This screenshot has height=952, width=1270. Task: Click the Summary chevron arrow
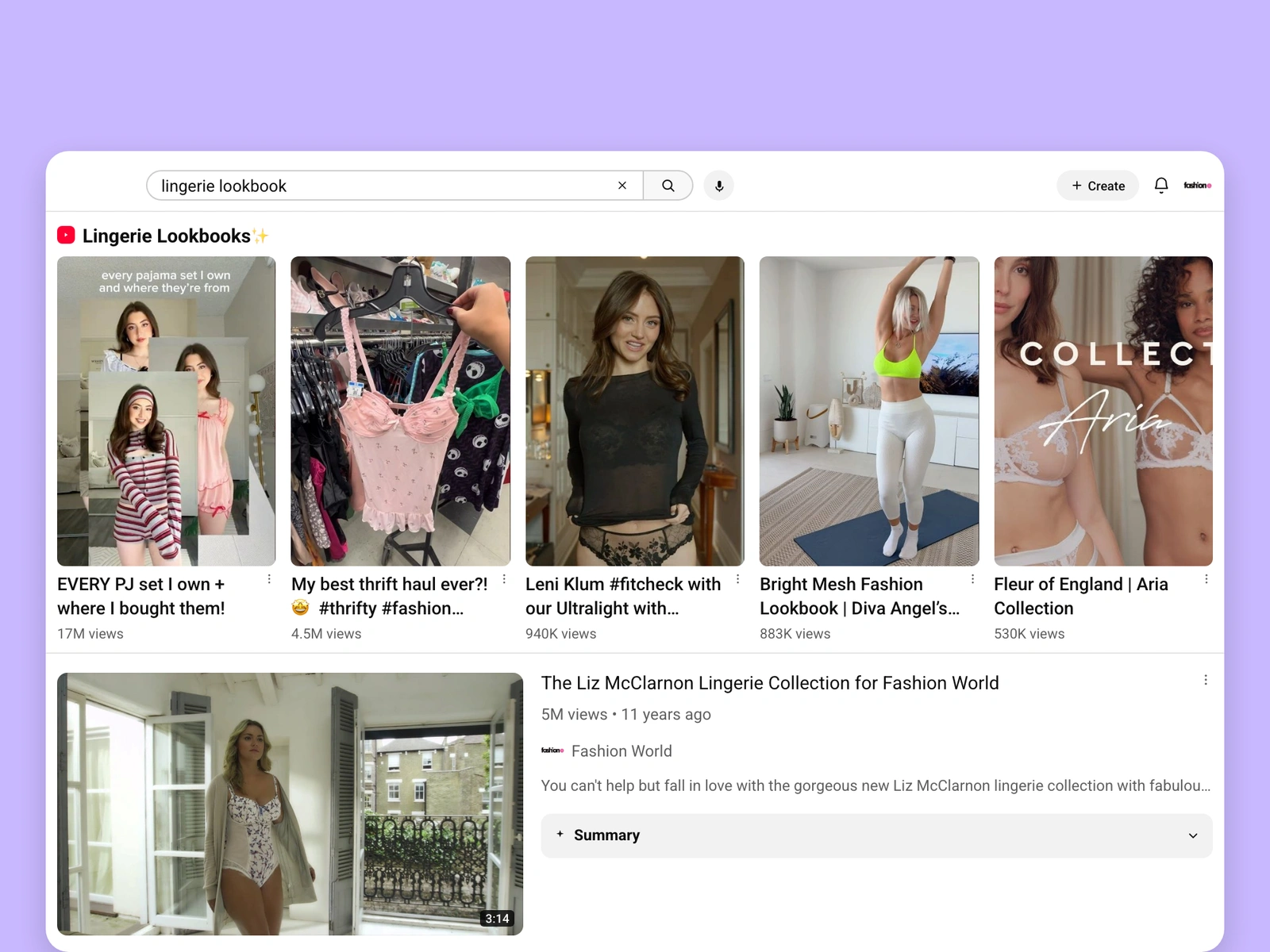(1193, 836)
